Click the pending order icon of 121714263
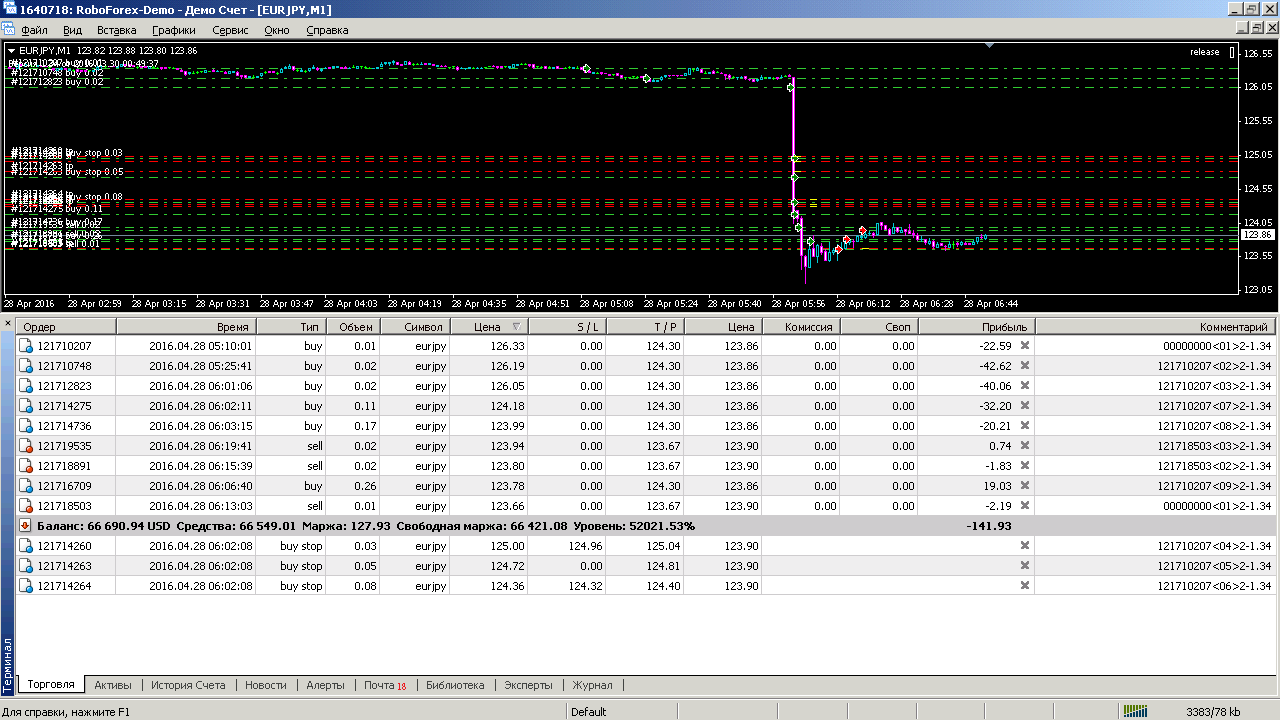The height and width of the screenshot is (720, 1280). [26, 566]
